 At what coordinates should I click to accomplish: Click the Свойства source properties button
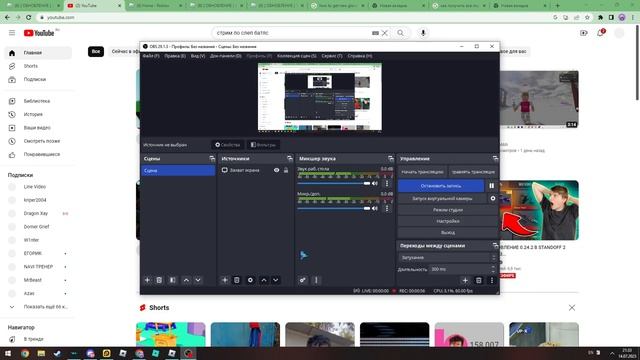click(x=227, y=145)
